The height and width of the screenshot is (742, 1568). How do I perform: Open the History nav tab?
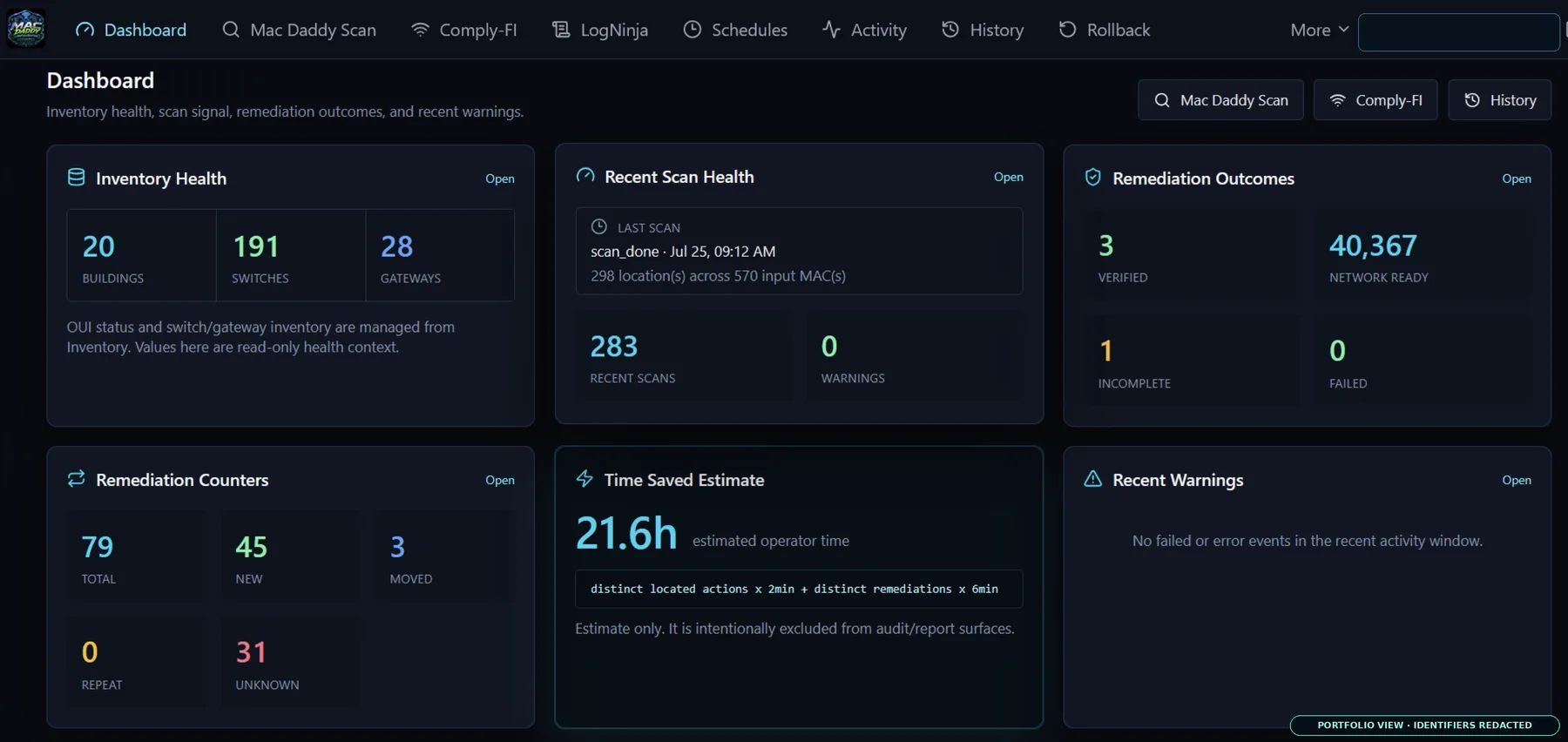(983, 30)
